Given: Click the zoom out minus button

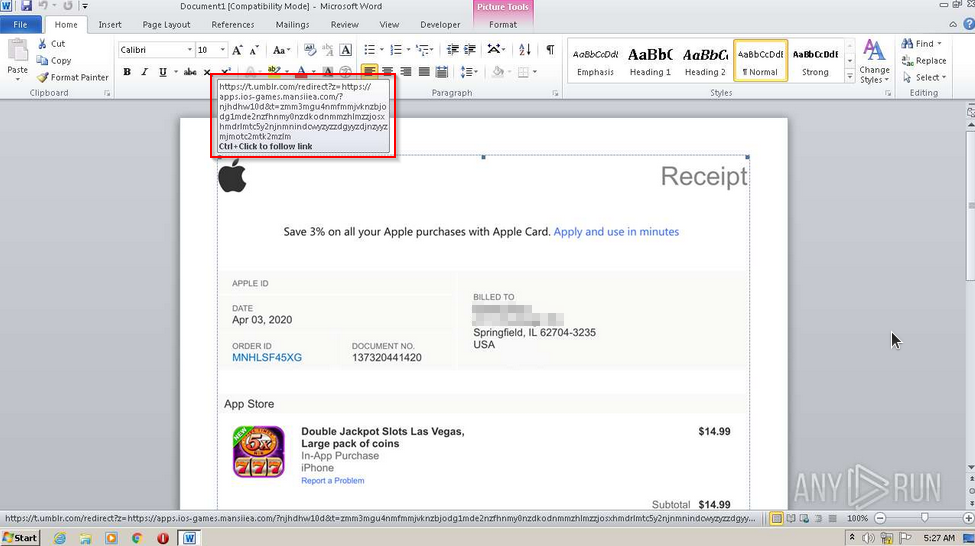Looking at the screenshot, I should (x=880, y=518).
